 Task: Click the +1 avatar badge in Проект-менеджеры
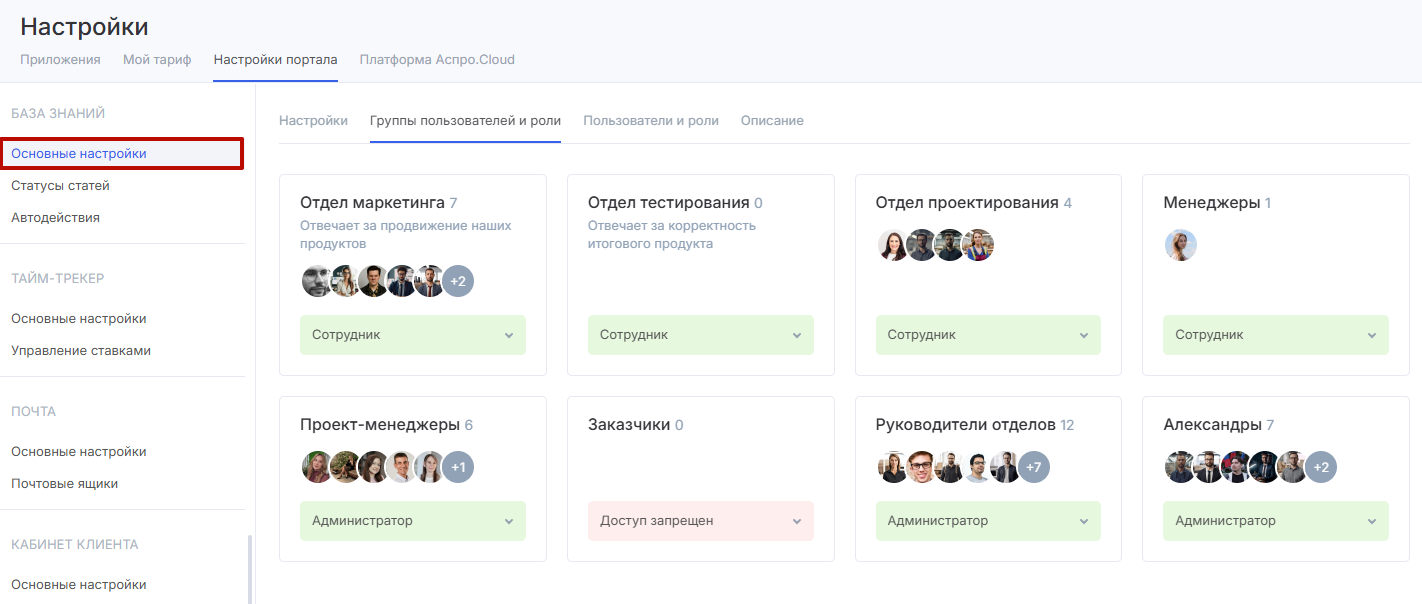(458, 467)
